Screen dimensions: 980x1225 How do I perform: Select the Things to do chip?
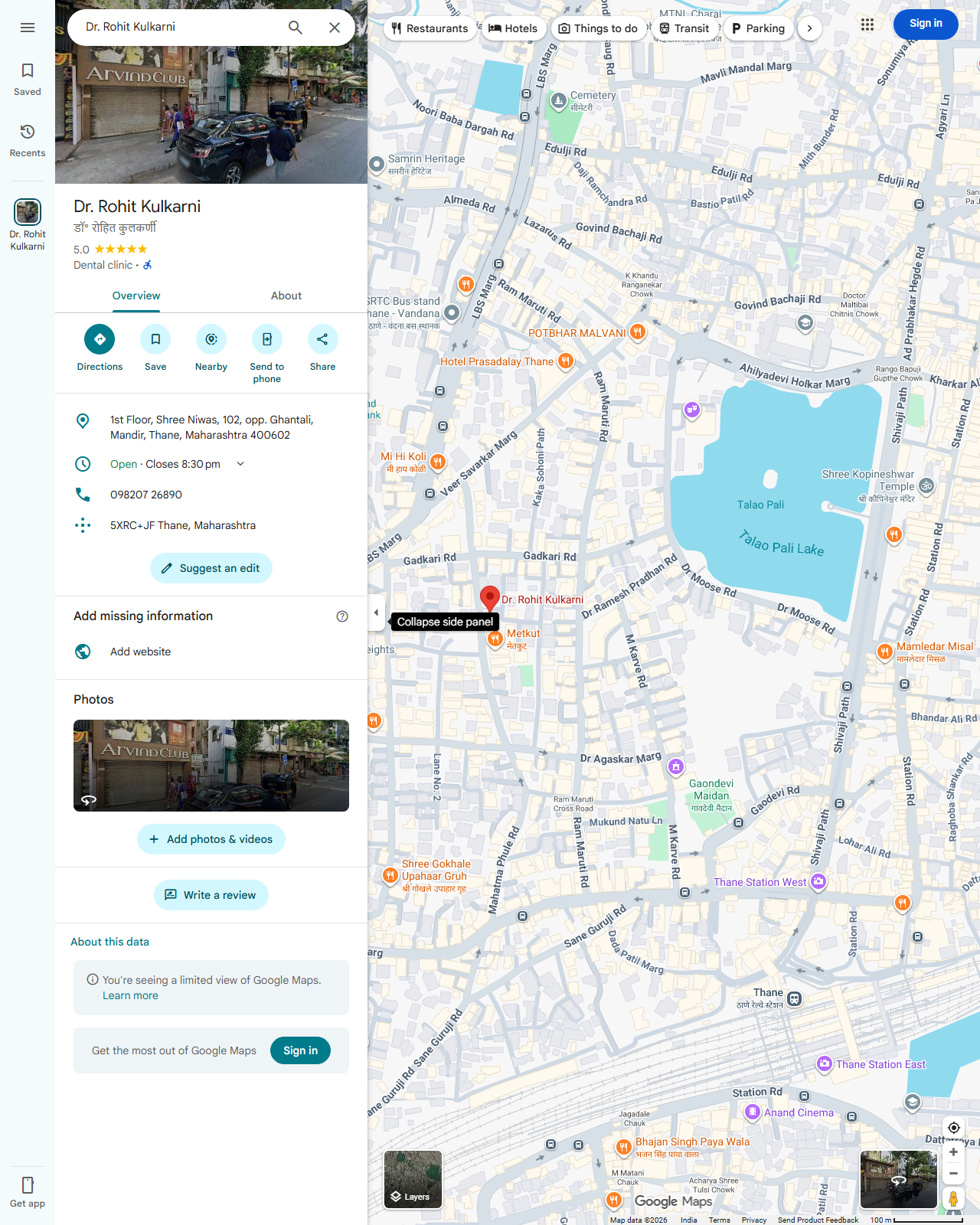(x=598, y=28)
